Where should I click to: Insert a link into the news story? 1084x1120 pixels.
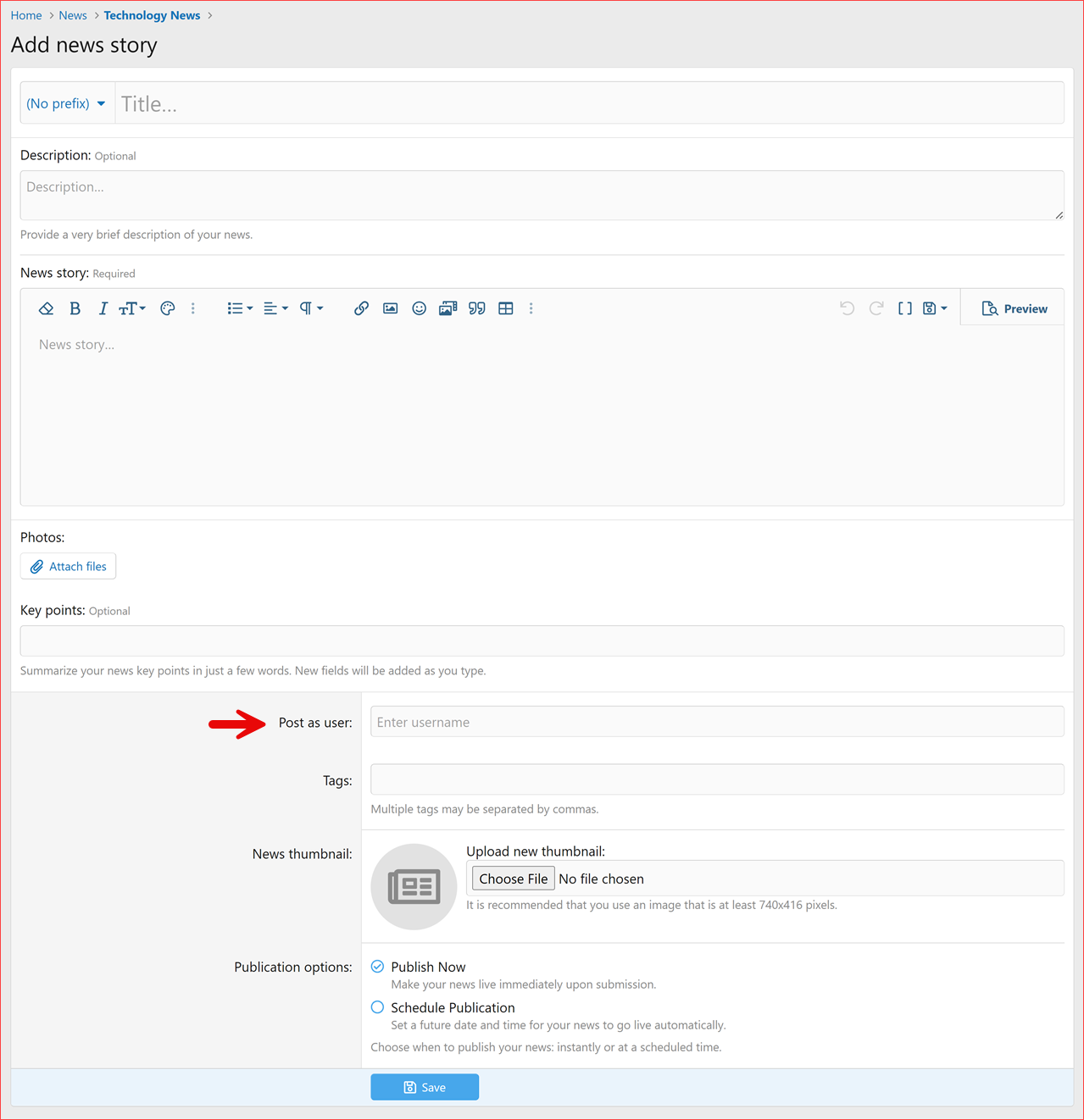coord(361,308)
